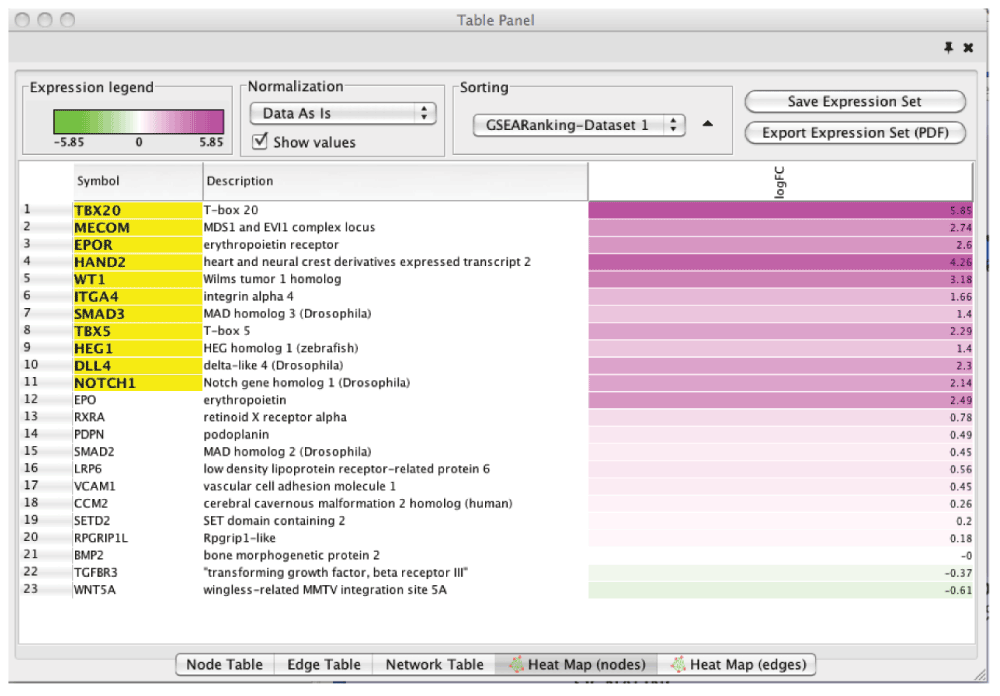
Task: Click the 2.74 logFC heat map cell
Action: [x=781, y=228]
